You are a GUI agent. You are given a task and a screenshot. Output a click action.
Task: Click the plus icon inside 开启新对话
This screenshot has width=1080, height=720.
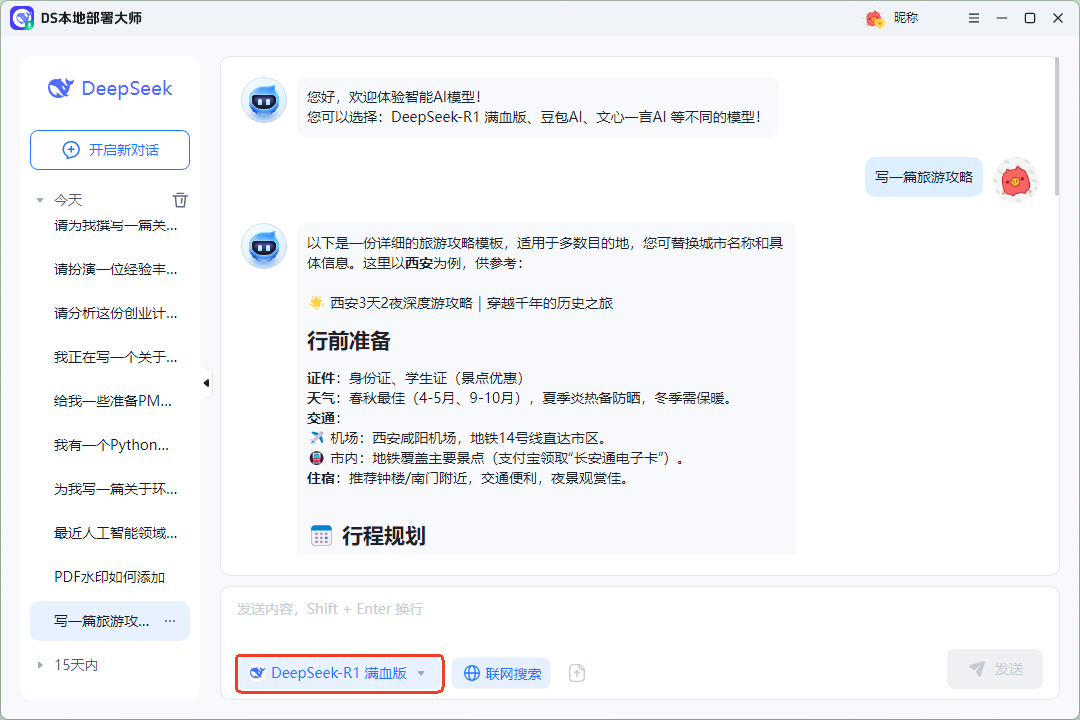coord(70,149)
